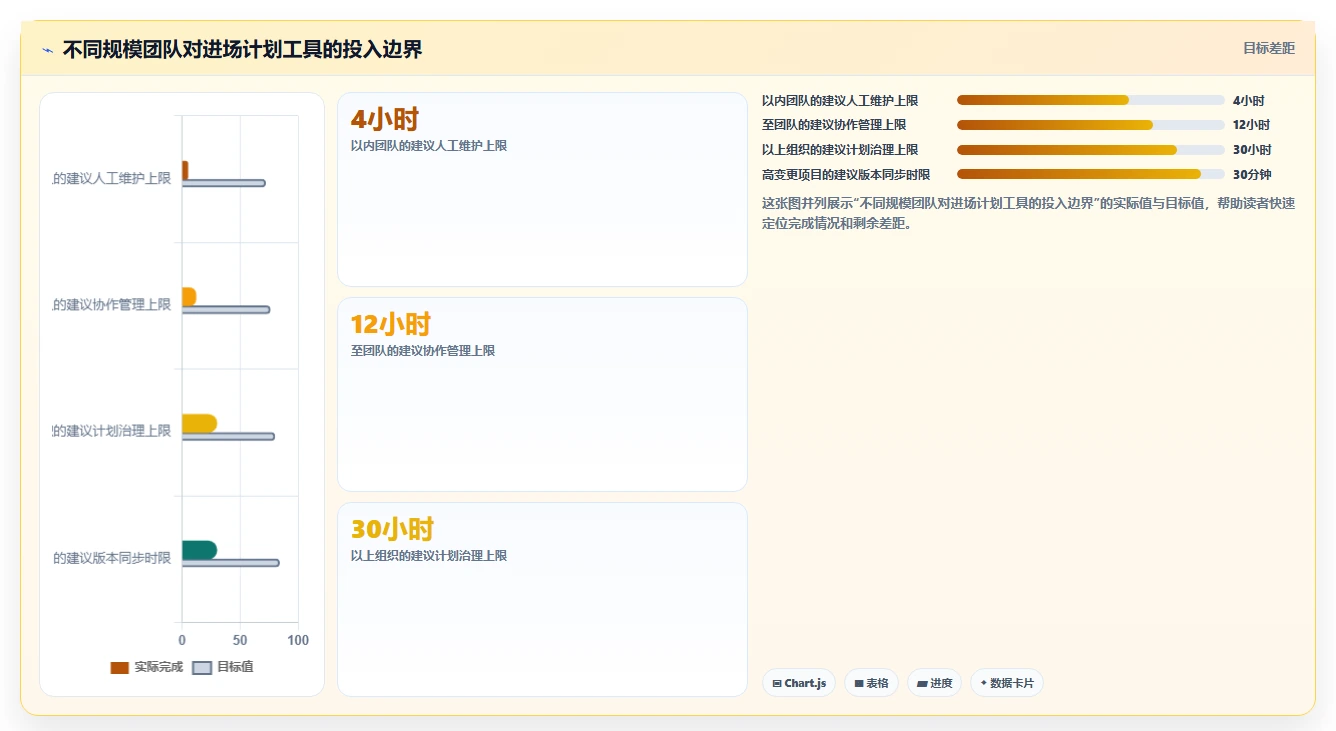Click card subtitle 以上组织的建议计划治理上限
Viewport: 1336px width, 731px height.
[x=428, y=556]
